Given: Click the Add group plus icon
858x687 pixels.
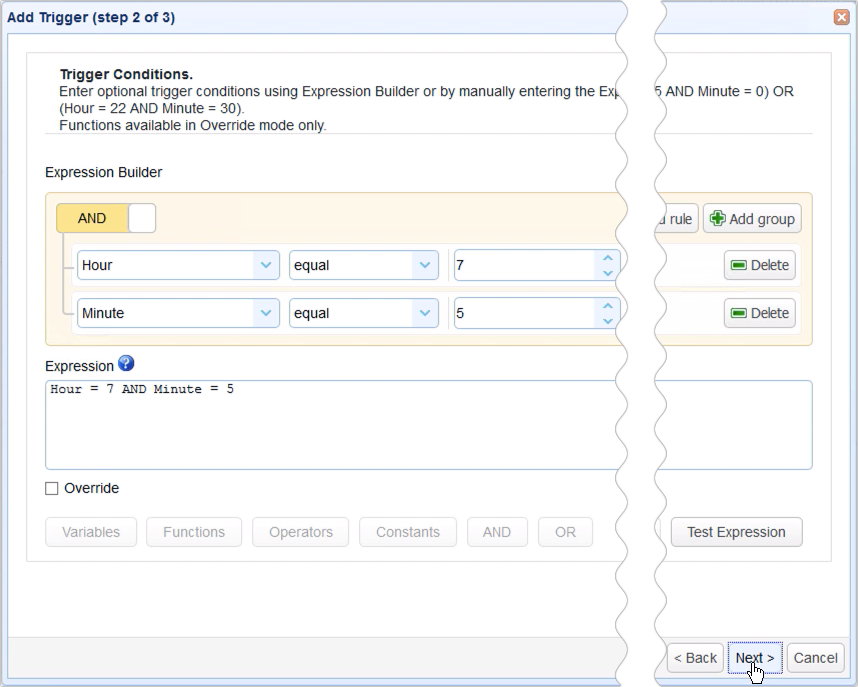Looking at the screenshot, I should pos(716,218).
